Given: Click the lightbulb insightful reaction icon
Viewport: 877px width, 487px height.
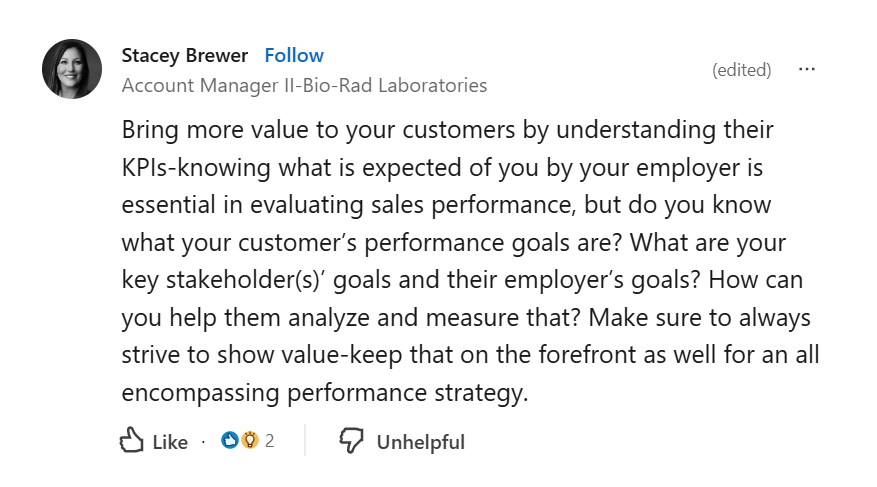Looking at the screenshot, I should click(250, 440).
